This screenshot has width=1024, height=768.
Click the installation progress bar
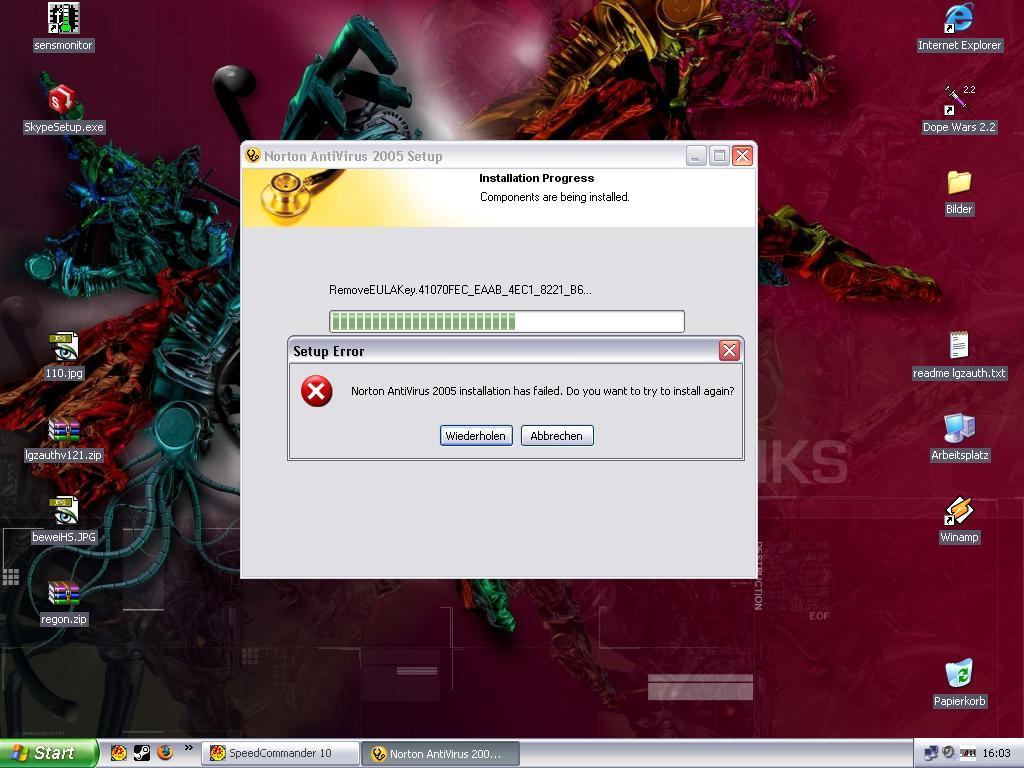507,321
